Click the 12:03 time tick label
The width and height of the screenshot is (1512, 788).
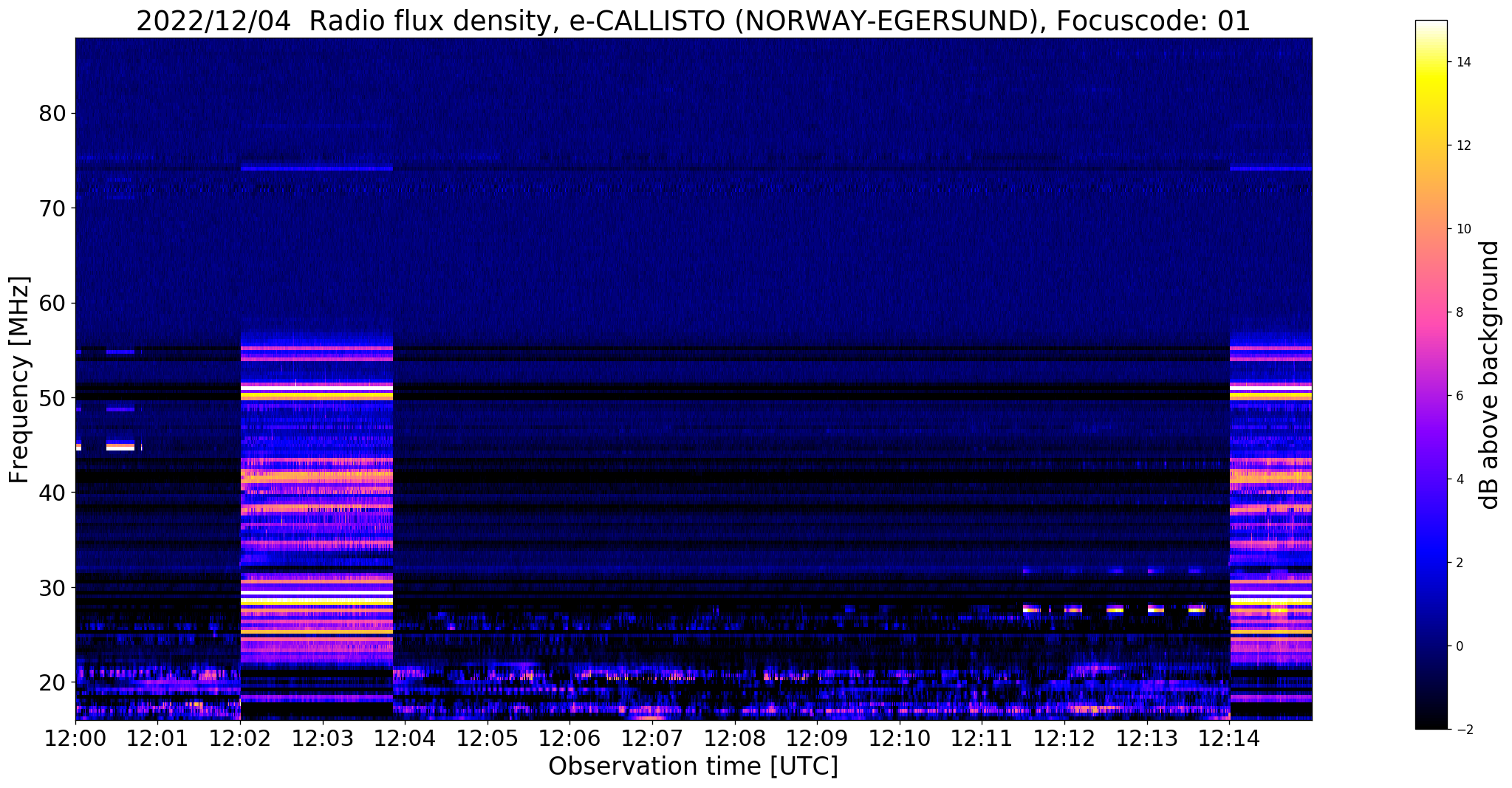(323, 738)
